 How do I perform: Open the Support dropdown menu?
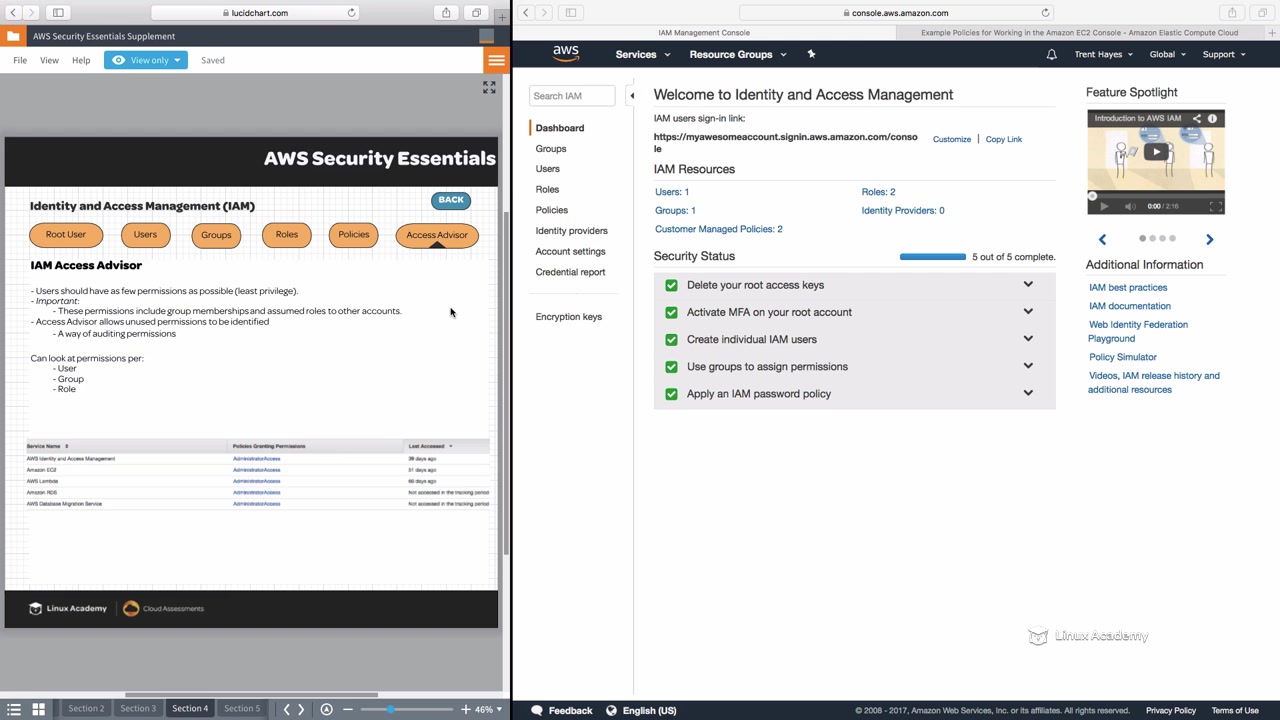1224,54
